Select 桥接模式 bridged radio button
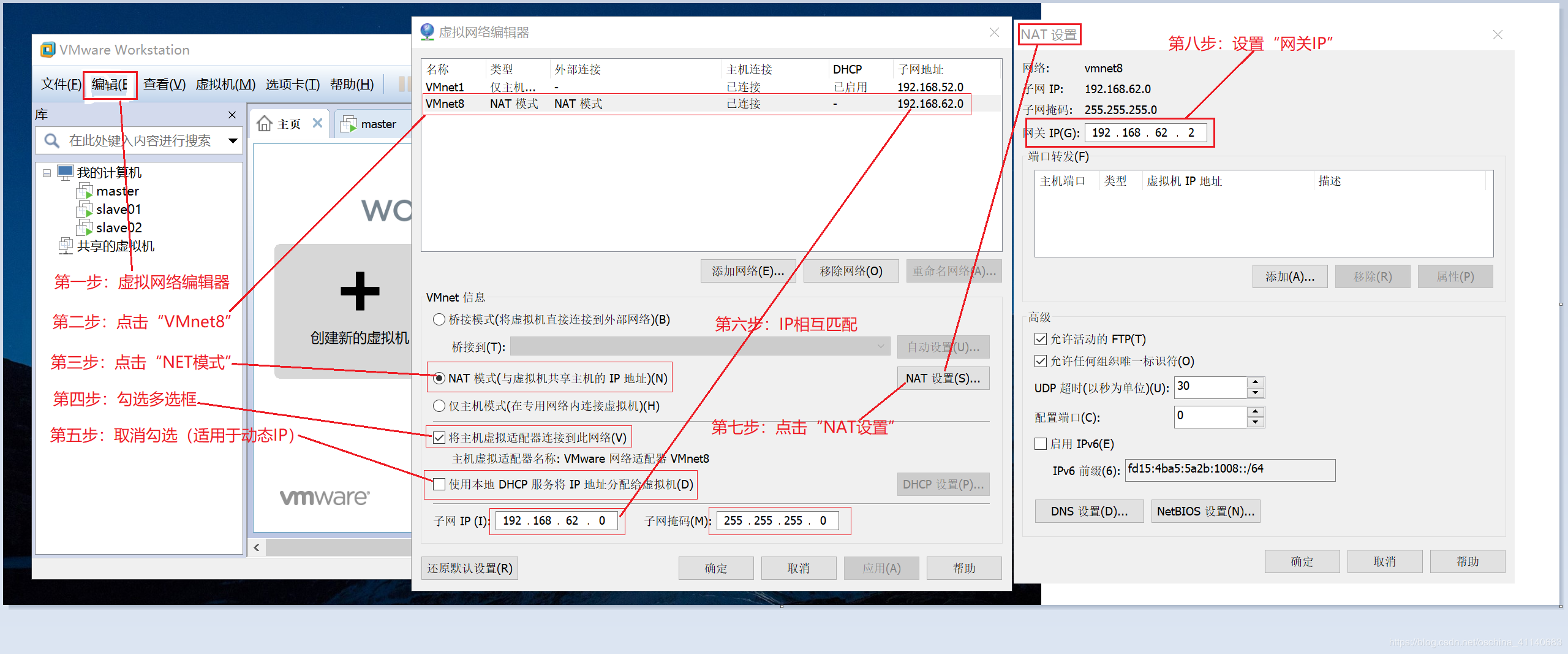This screenshot has width=1568, height=654. pyautogui.click(x=439, y=319)
